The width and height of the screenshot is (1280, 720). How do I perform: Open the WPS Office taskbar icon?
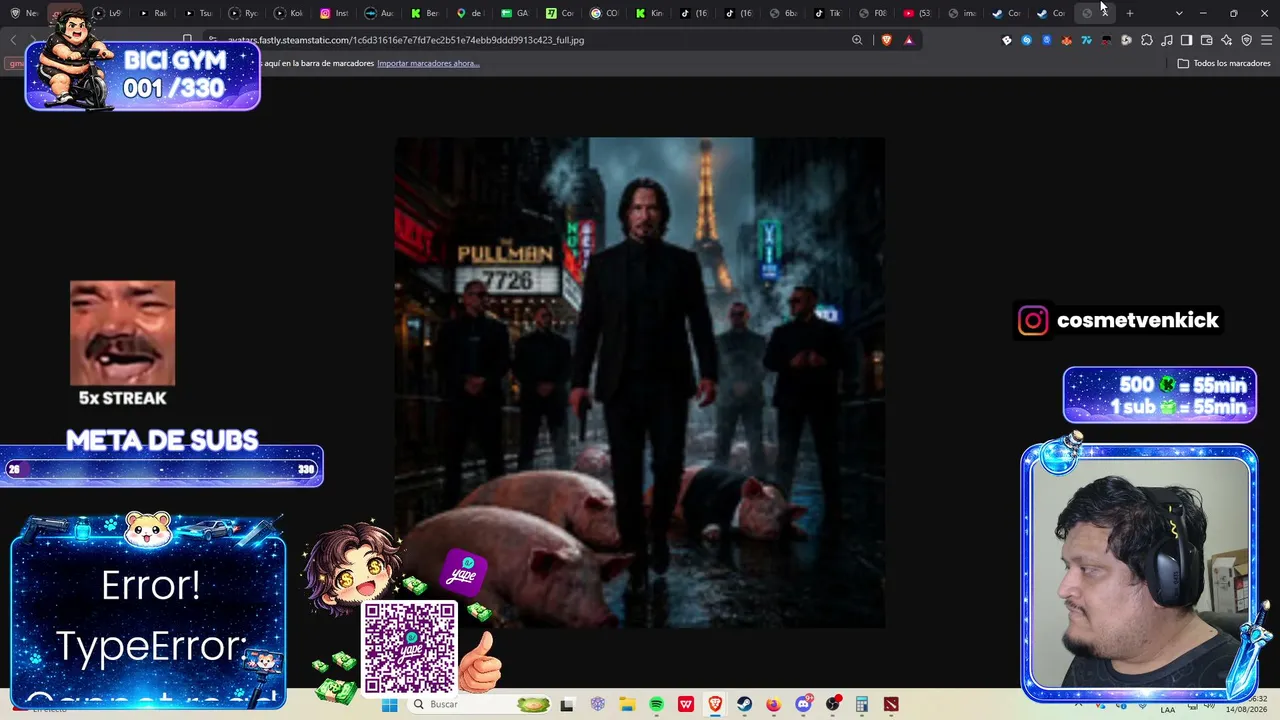(x=686, y=704)
